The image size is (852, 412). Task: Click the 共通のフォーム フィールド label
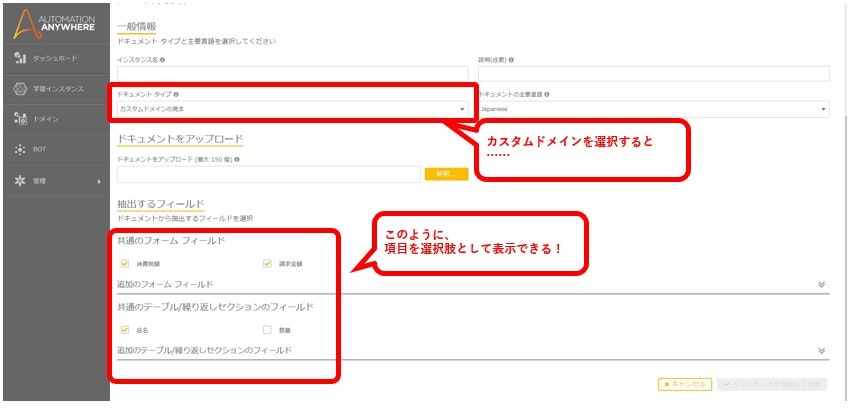pos(171,241)
